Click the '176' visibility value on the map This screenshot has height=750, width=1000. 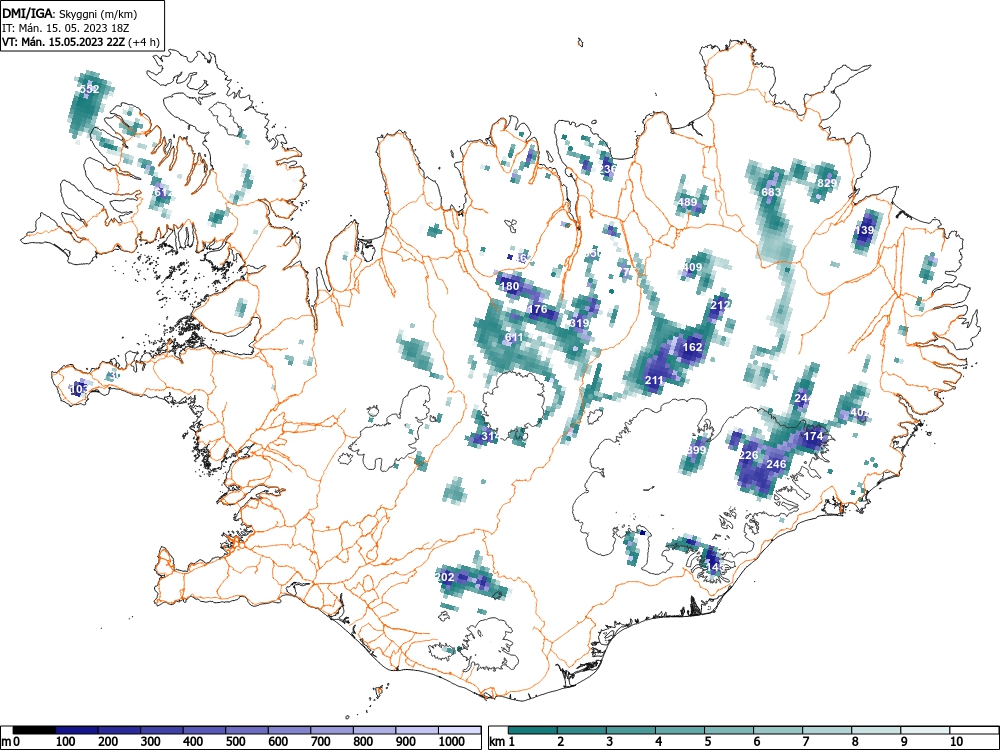[x=538, y=309]
